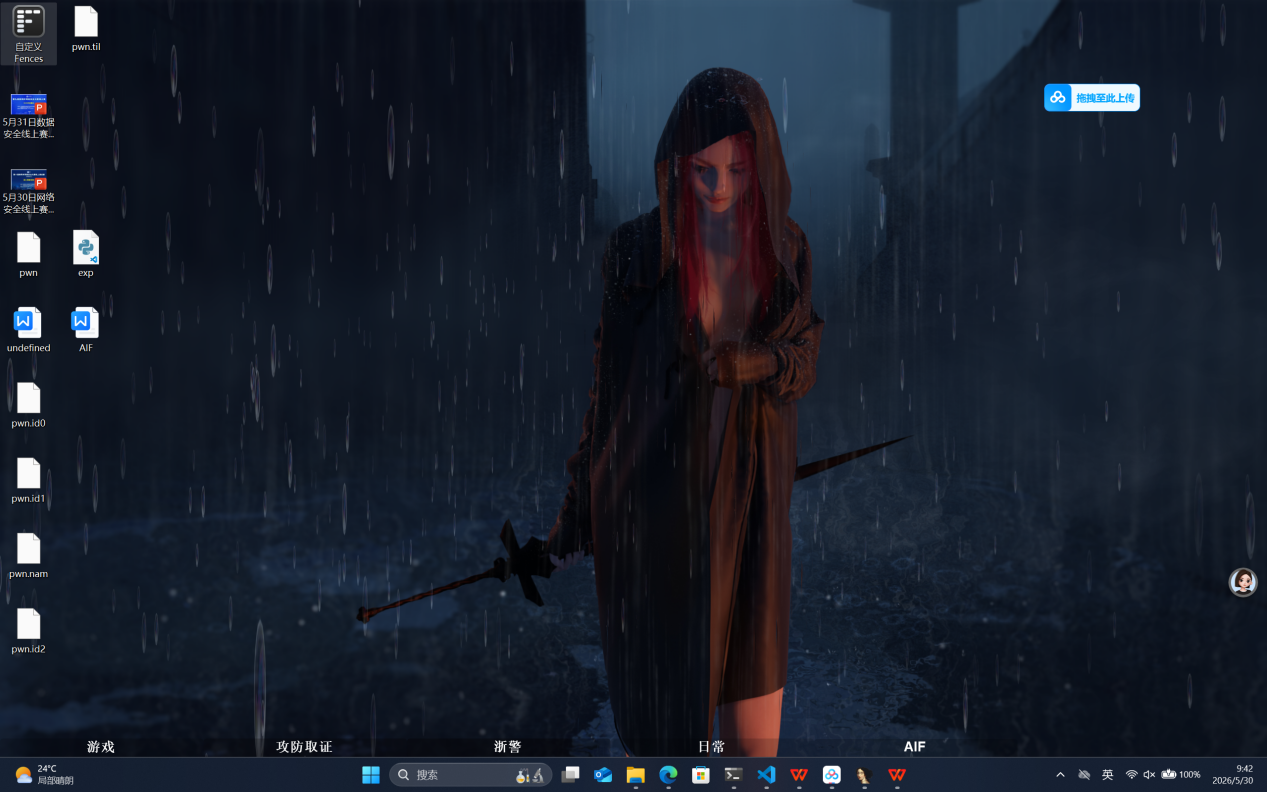The height and width of the screenshot is (792, 1267).
Task: Click the crossed-out cloud sync tray icon
Action: point(1084,775)
